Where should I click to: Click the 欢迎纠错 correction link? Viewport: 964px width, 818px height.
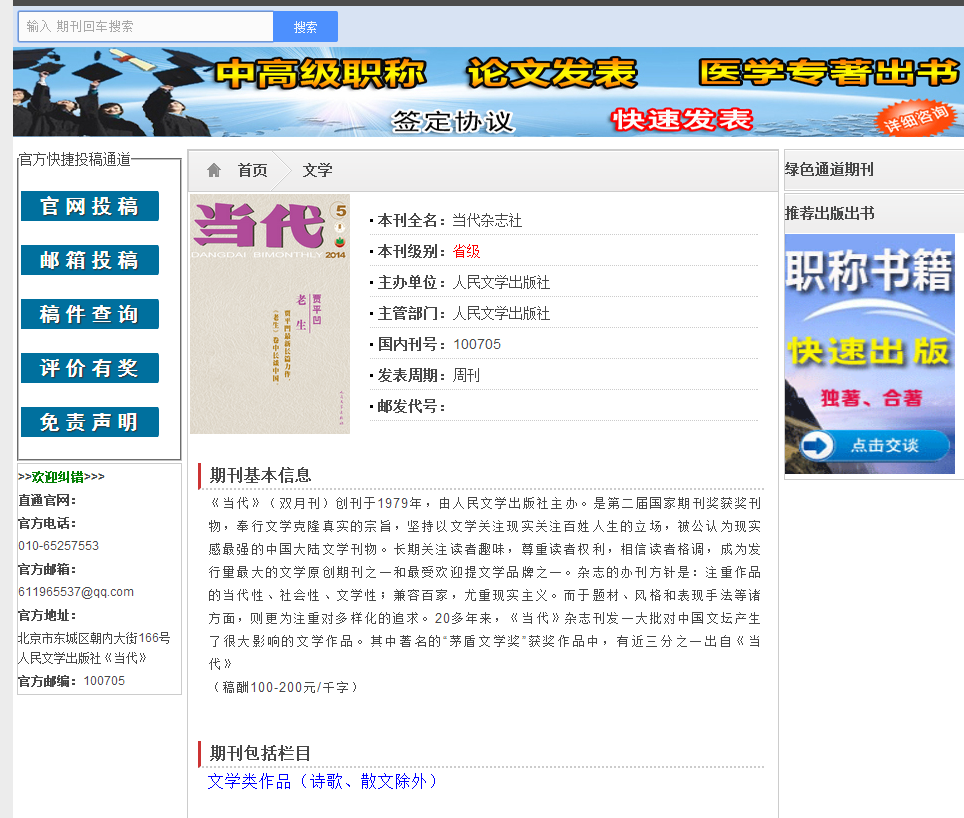(58, 477)
